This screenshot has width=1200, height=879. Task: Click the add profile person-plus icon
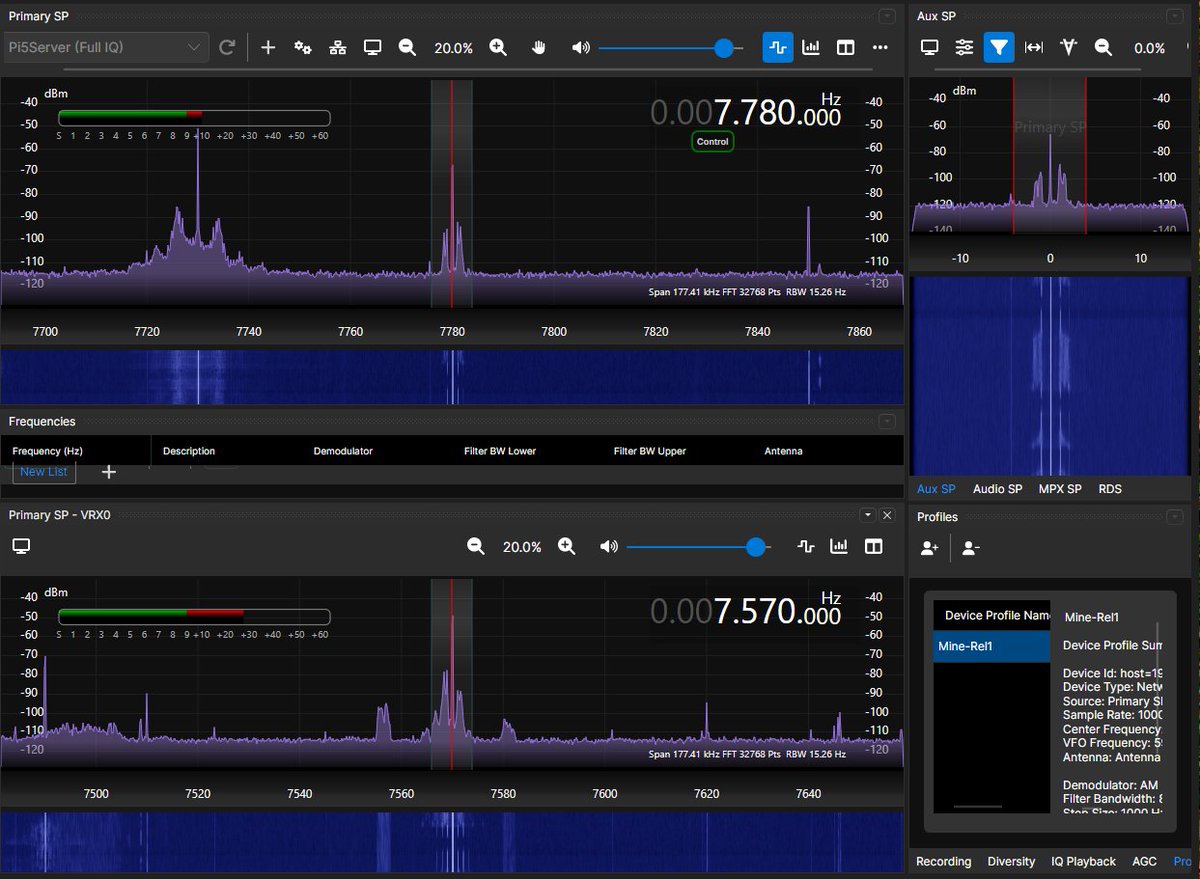tap(930, 547)
